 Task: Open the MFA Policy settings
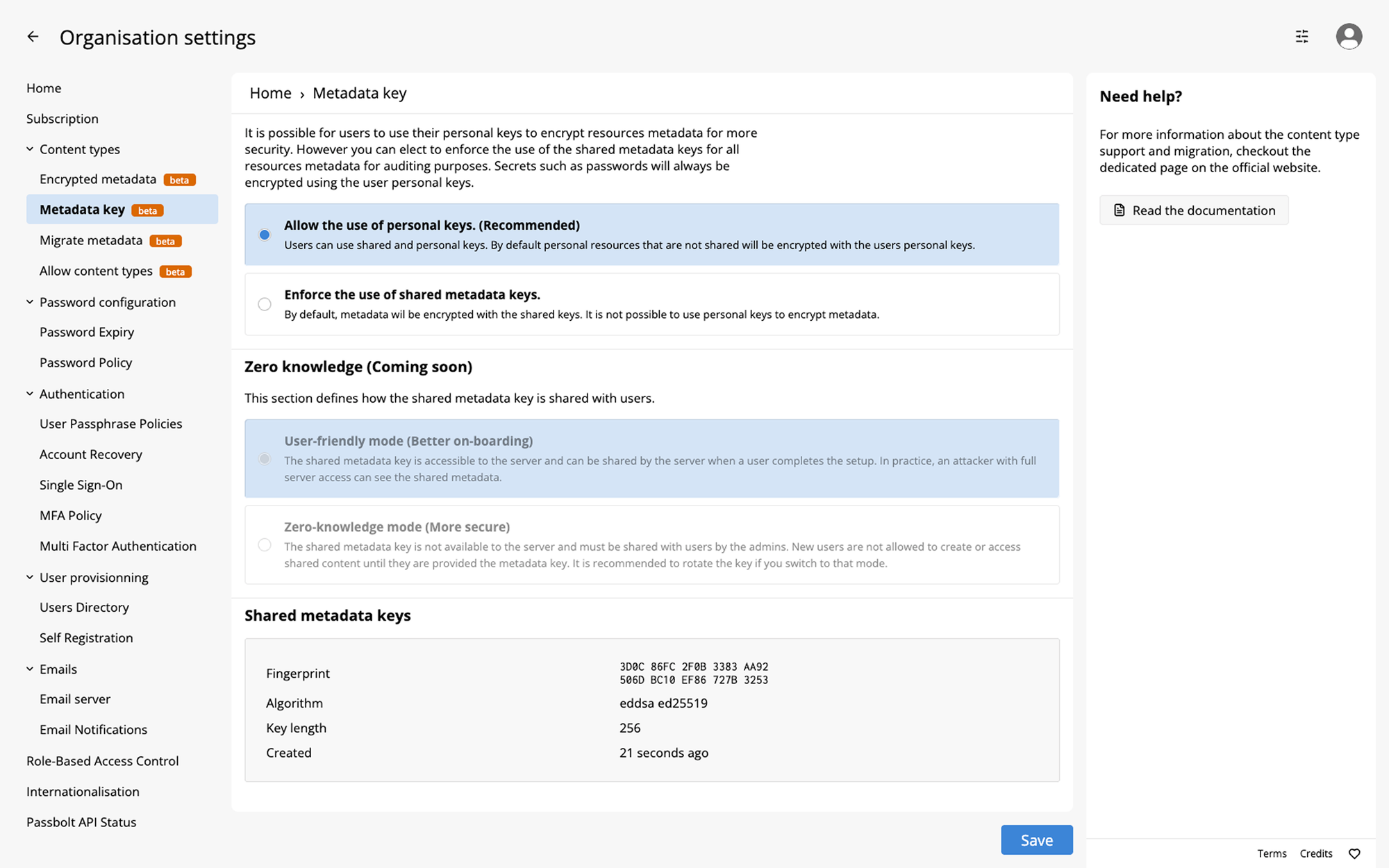pyautogui.click(x=71, y=515)
